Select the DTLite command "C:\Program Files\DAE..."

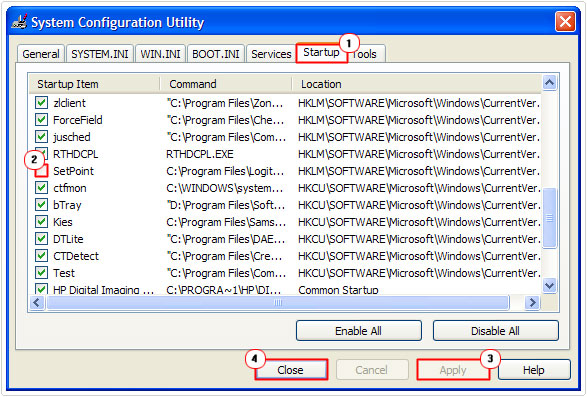tap(226, 239)
